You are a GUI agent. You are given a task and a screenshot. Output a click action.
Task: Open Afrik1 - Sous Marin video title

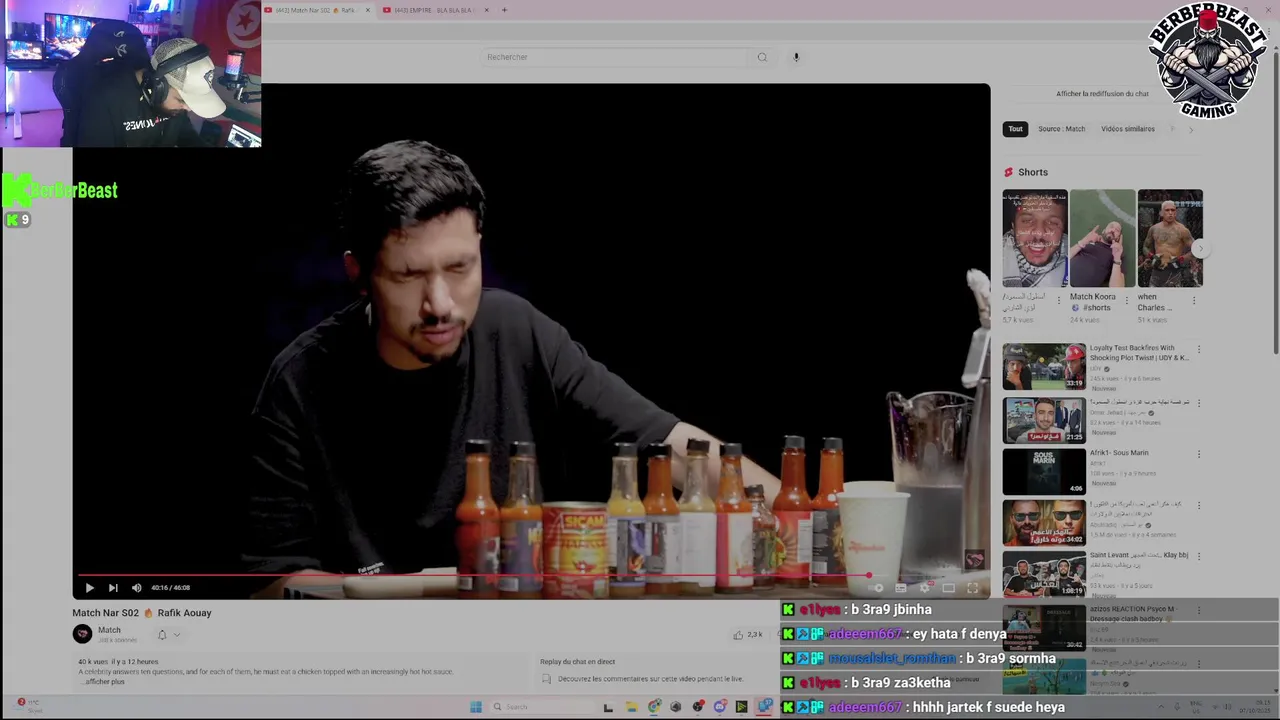click(x=1119, y=453)
